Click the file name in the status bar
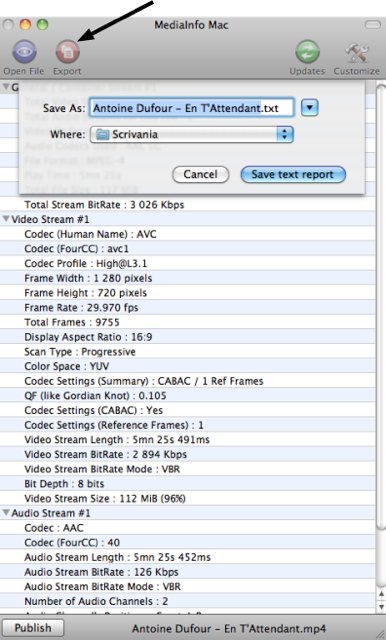386x640 pixels. pos(229,629)
